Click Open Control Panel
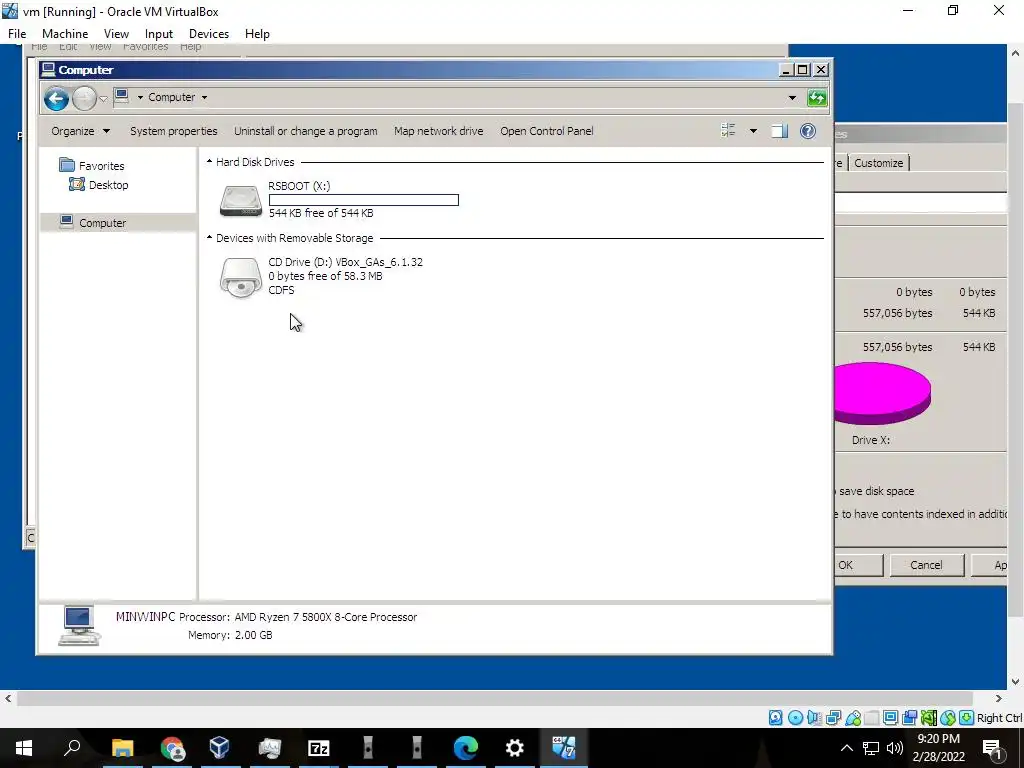Image resolution: width=1024 pixels, height=768 pixels. point(547,131)
